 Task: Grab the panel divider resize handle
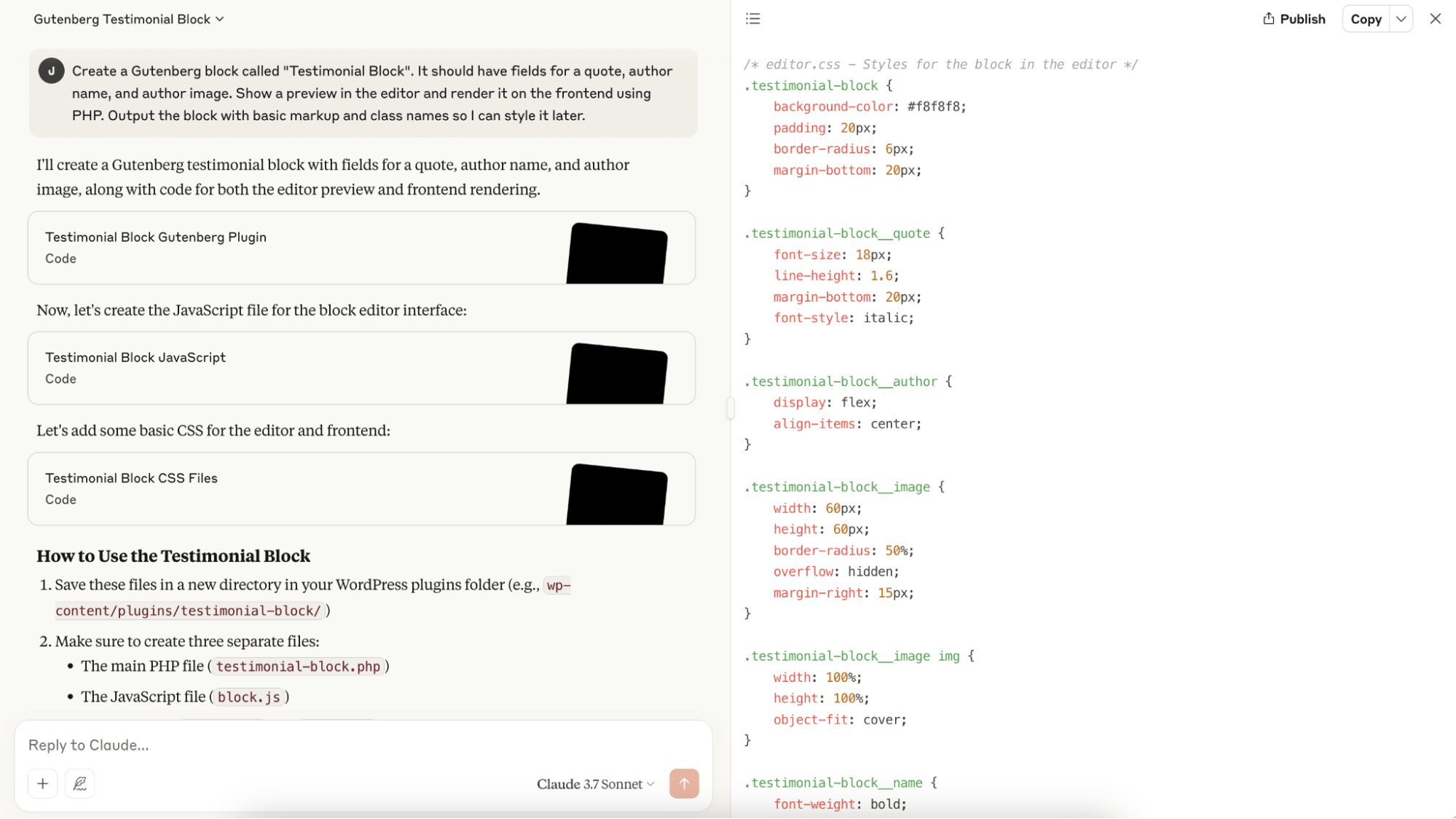[x=730, y=408]
